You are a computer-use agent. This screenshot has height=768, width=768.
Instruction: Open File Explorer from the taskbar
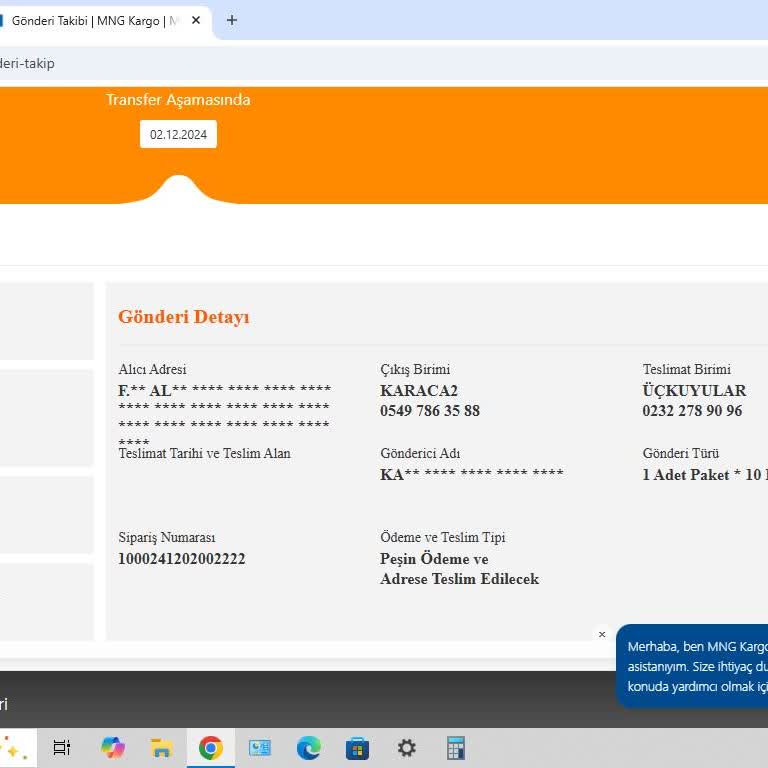tap(162, 748)
